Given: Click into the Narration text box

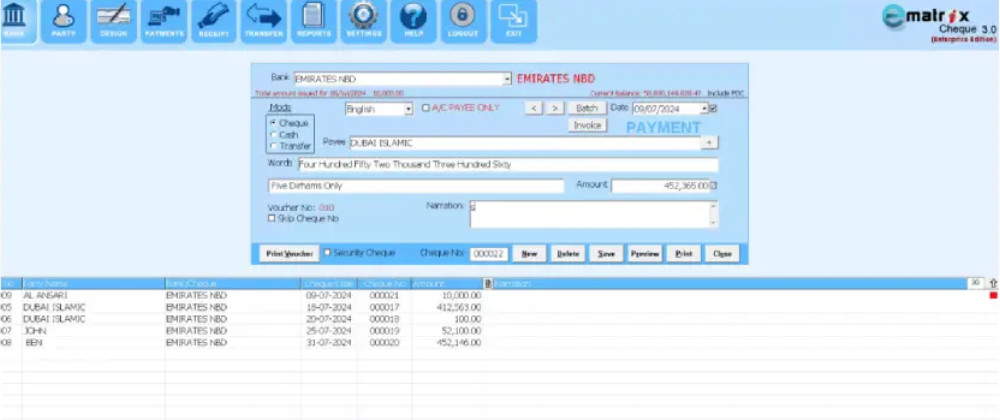Looking at the screenshot, I should [x=589, y=214].
